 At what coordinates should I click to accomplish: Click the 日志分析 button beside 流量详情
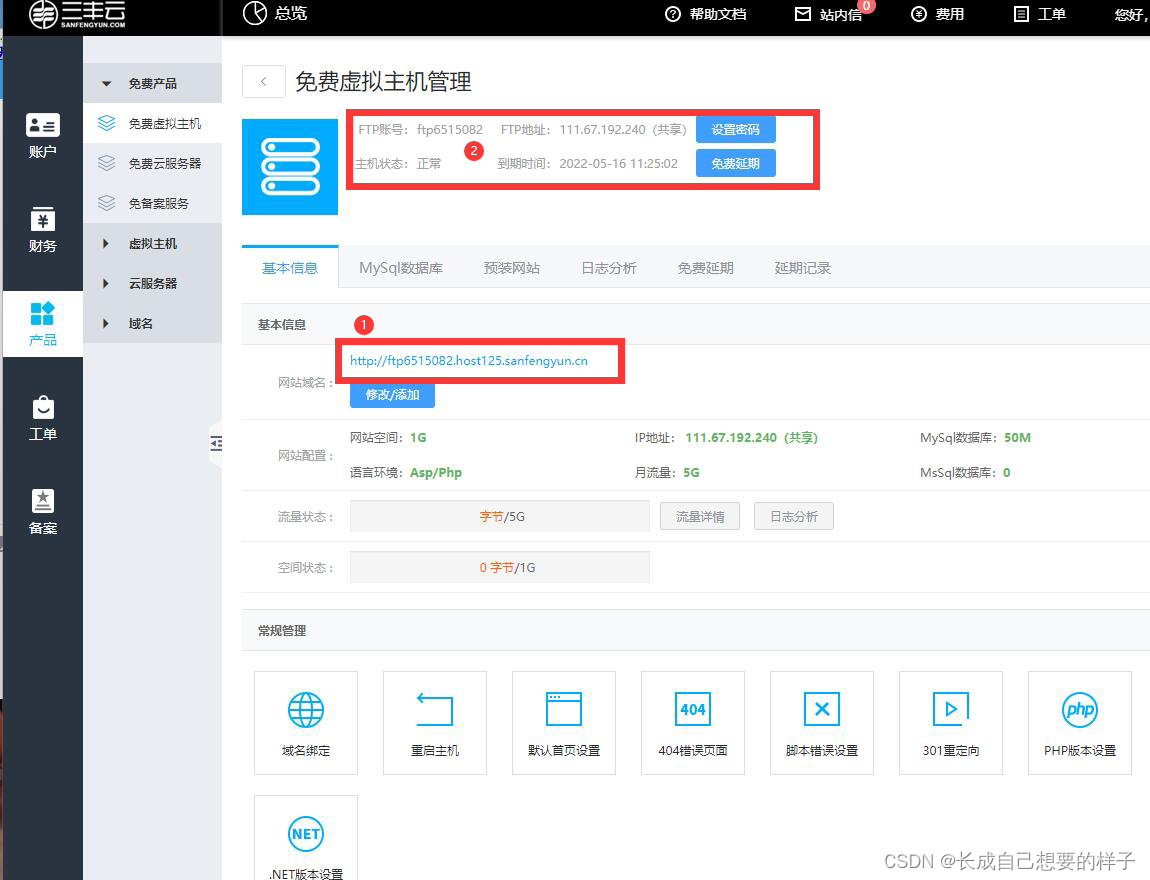(794, 516)
